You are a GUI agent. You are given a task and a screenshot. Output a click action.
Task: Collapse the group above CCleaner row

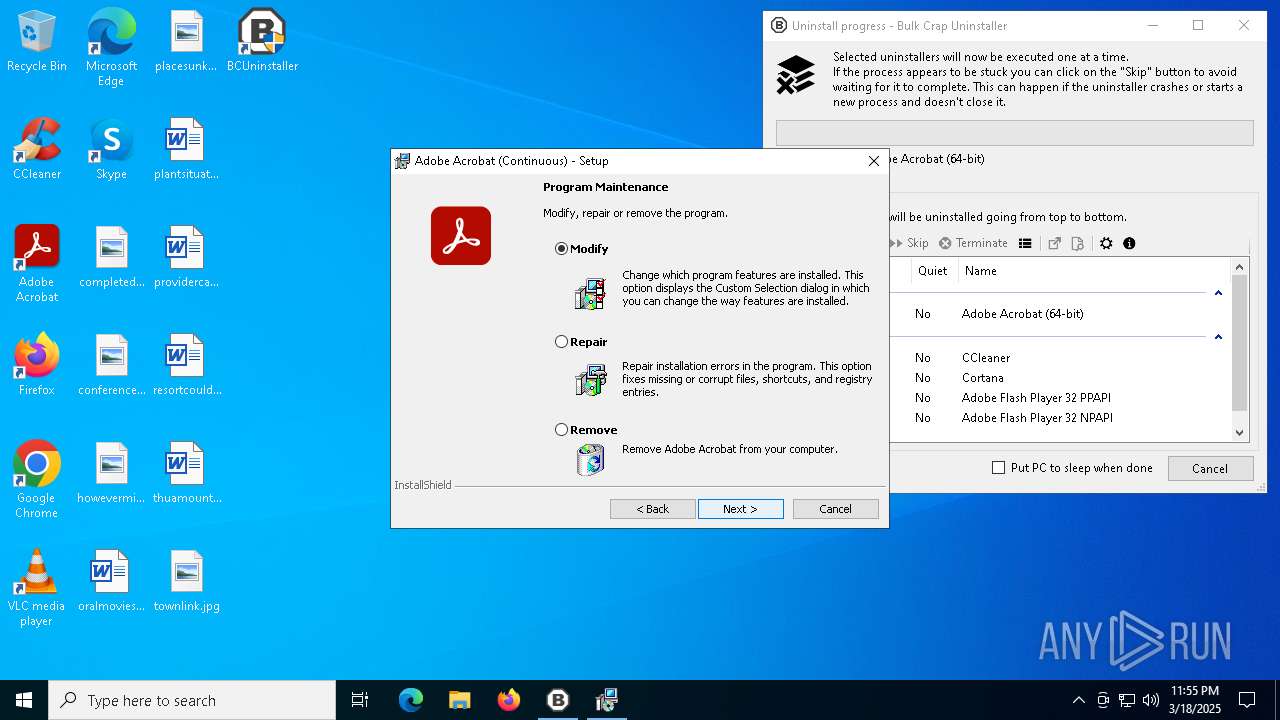(1218, 337)
